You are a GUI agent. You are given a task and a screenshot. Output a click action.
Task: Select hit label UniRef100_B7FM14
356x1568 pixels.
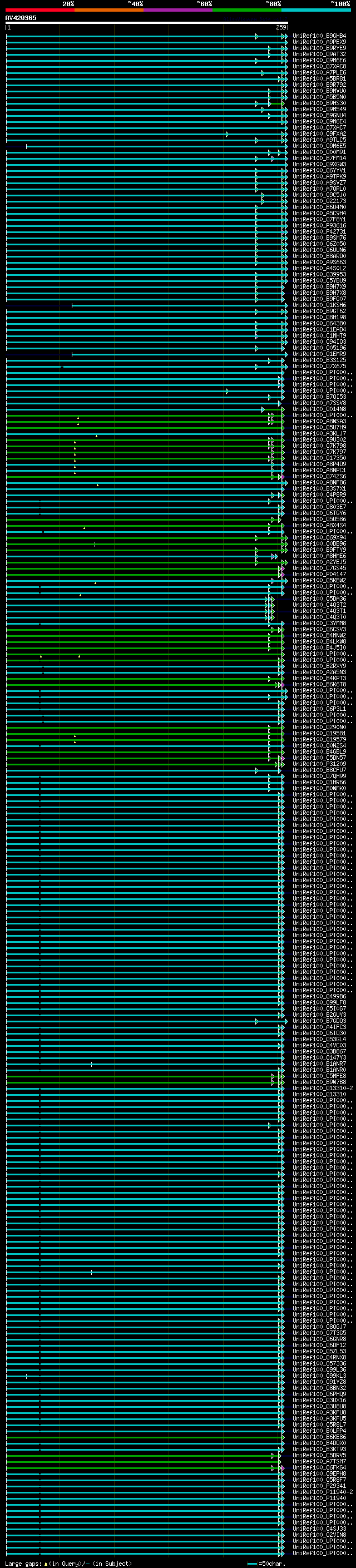click(319, 159)
